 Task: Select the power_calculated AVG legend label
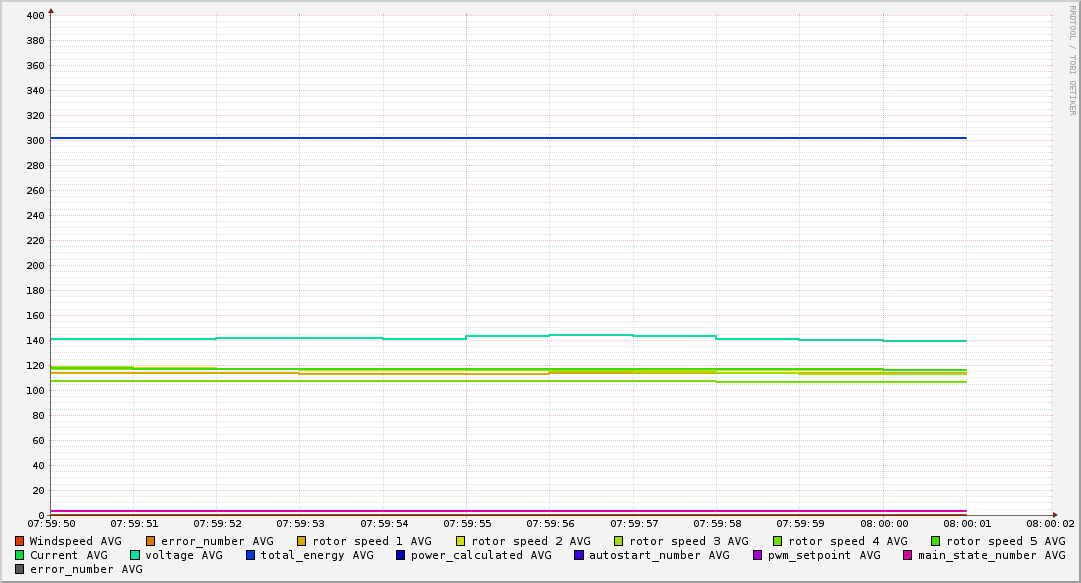(481, 555)
